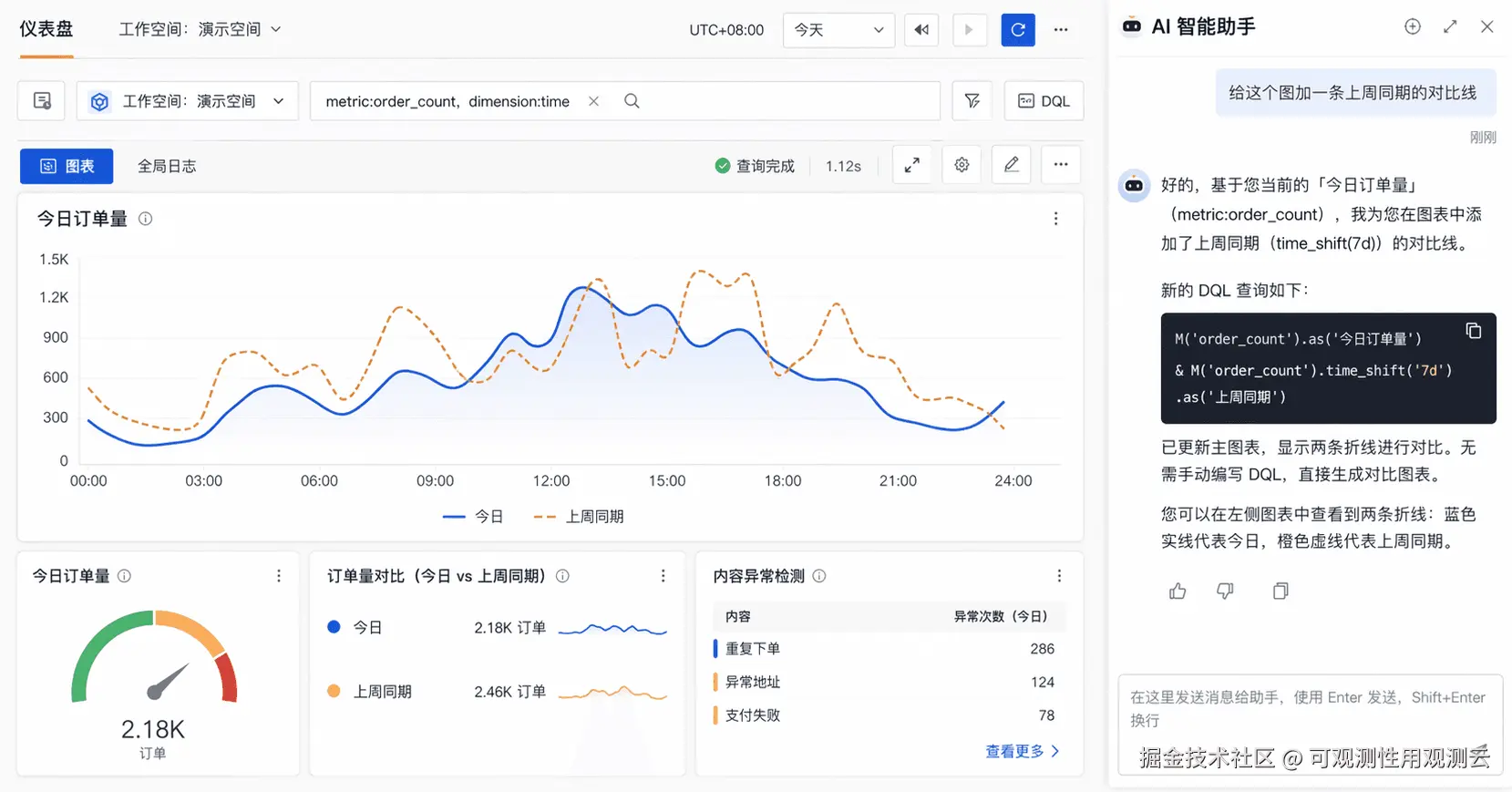The image size is (1512, 792).
Task: Thumbs down the AI response
Action: tap(1225, 591)
